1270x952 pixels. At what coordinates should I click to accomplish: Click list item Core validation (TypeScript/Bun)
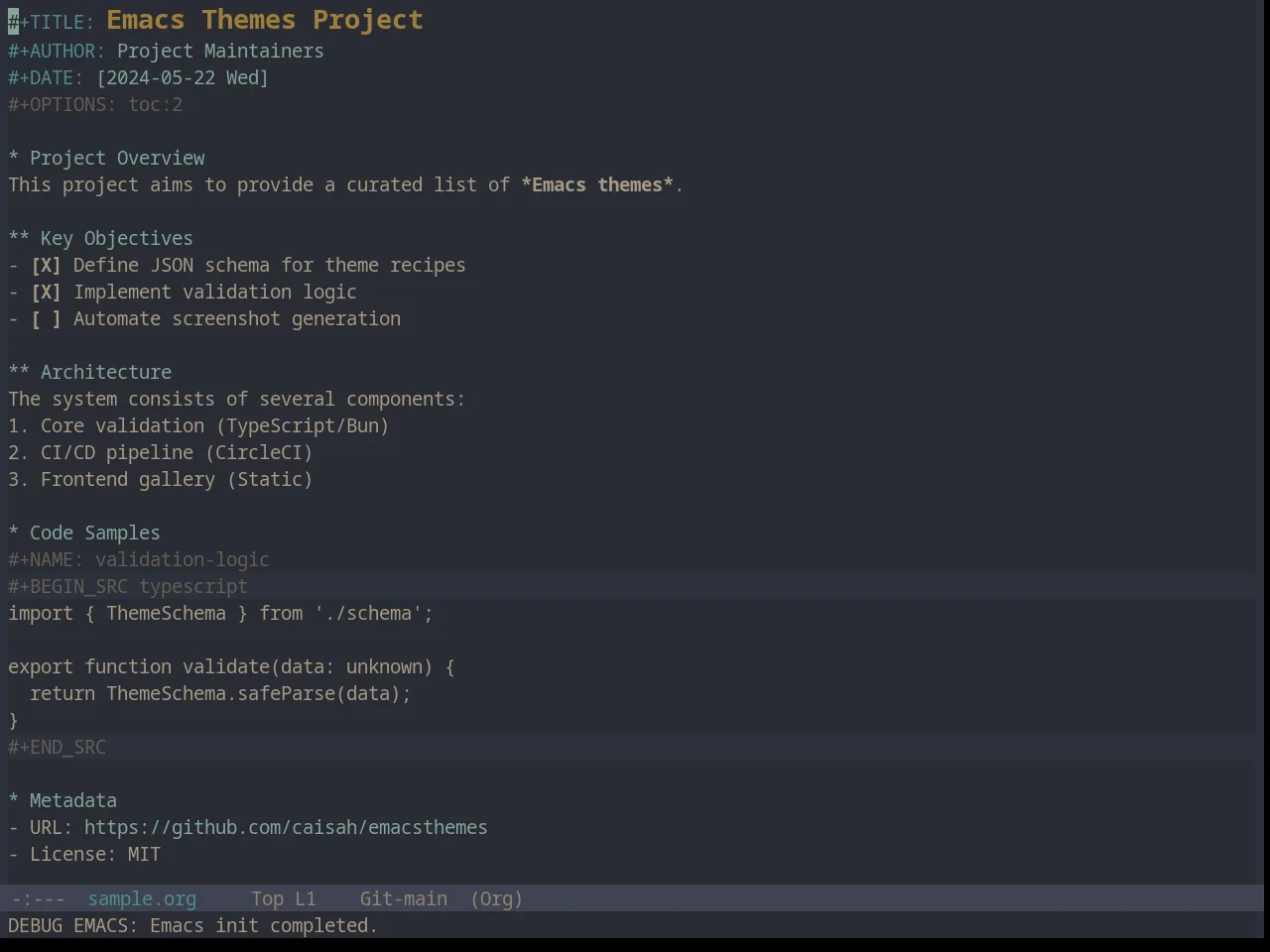198,426
